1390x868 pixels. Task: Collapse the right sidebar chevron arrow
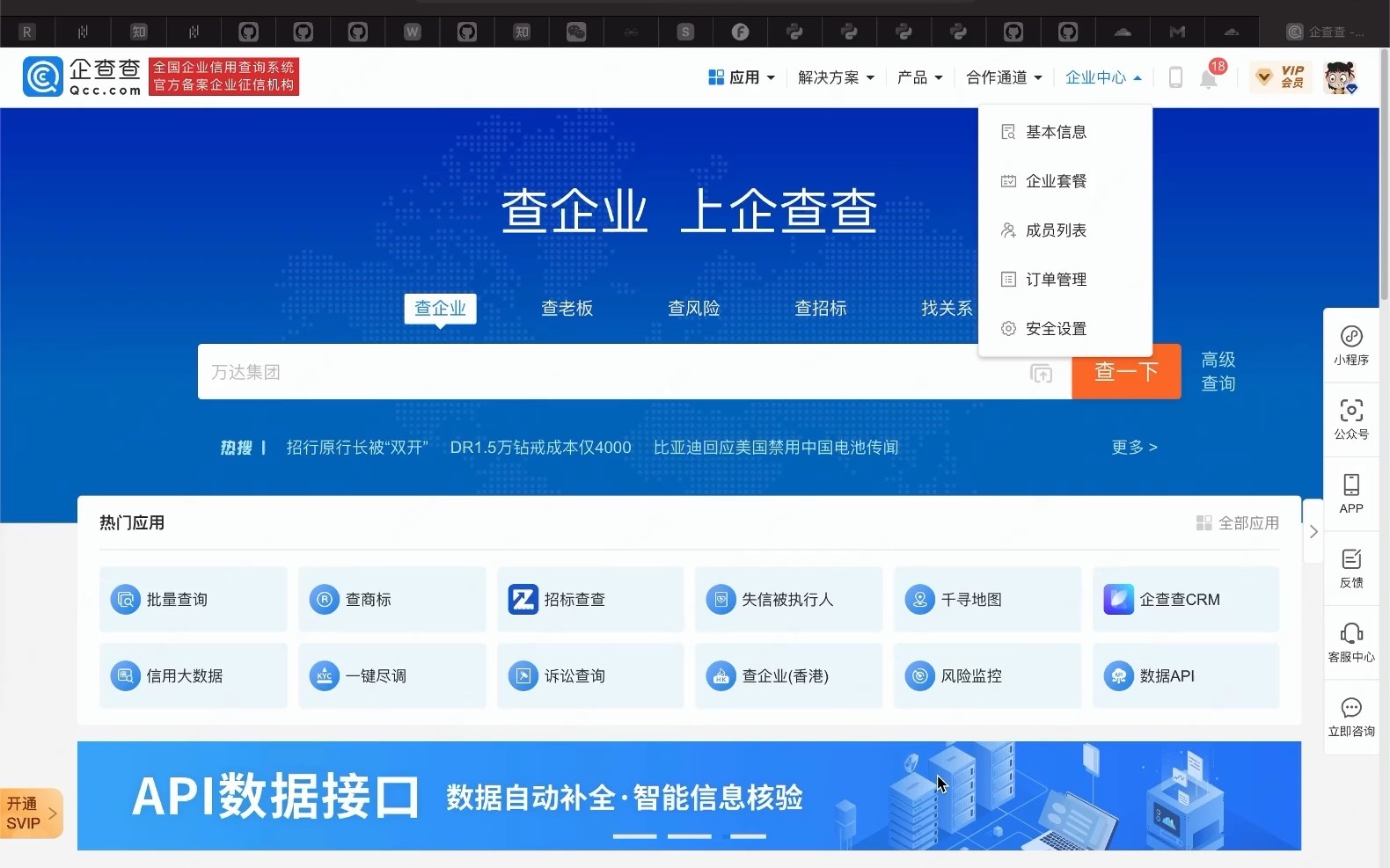pos(1313,531)
